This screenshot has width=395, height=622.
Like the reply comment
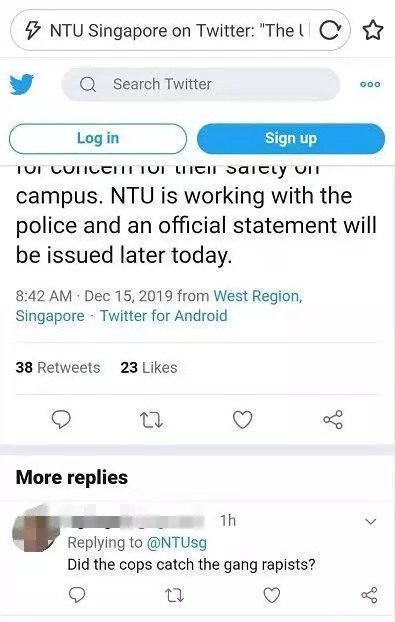272,595
